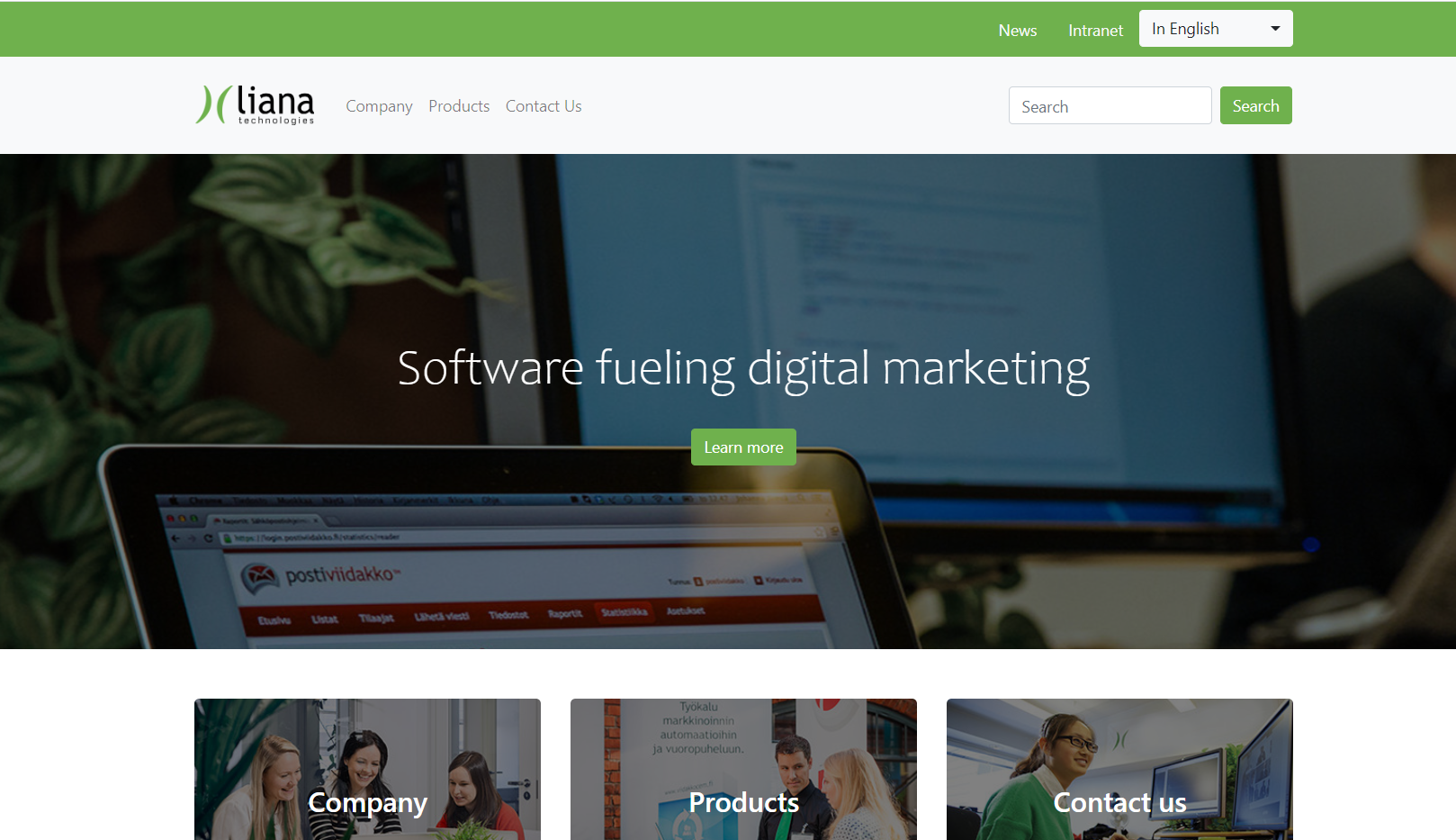Click the green Search button
The height and width of the screenshot is (840, 1456).
[x=1255, y=105]
